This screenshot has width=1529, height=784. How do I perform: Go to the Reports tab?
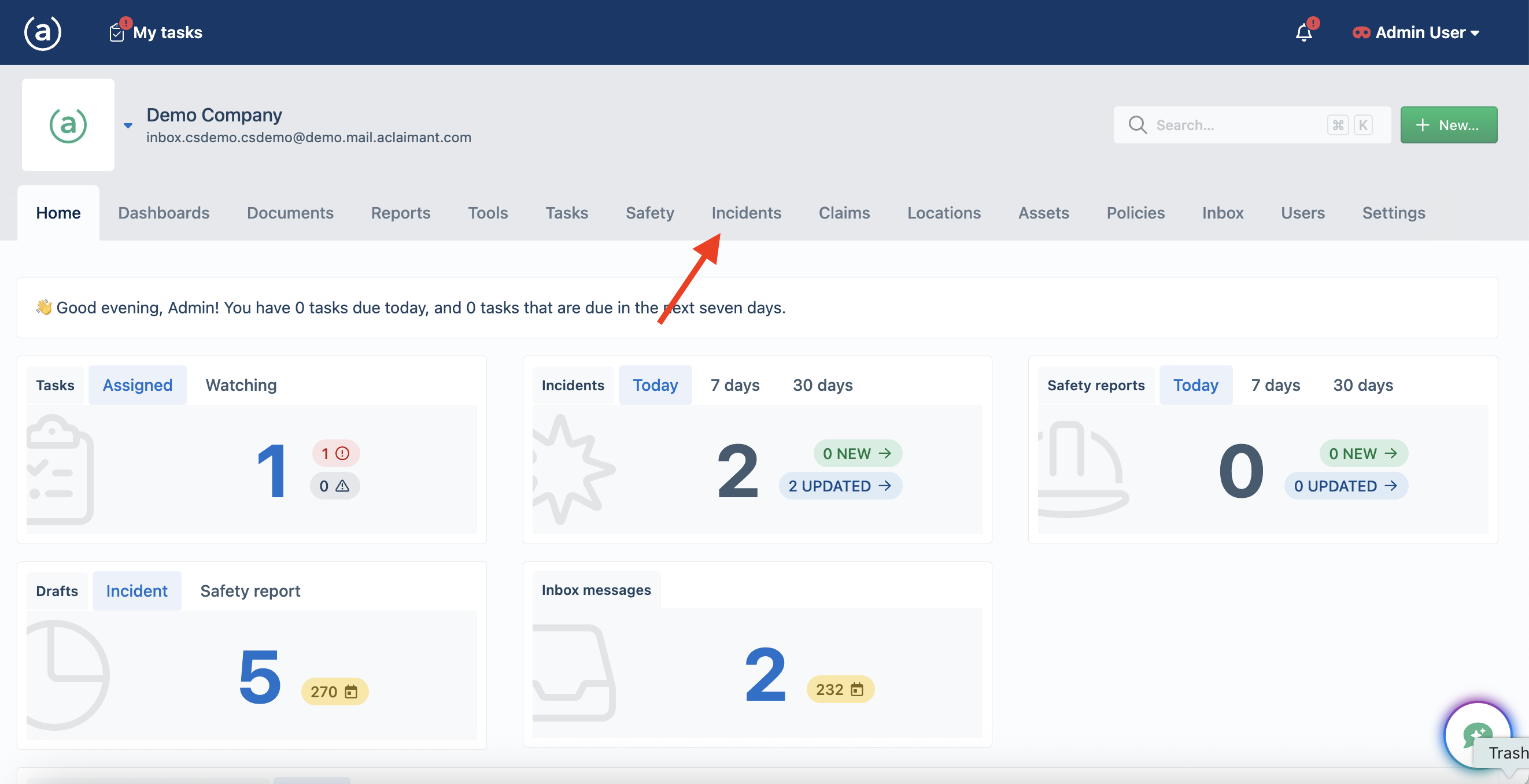[x=401, y=212]
